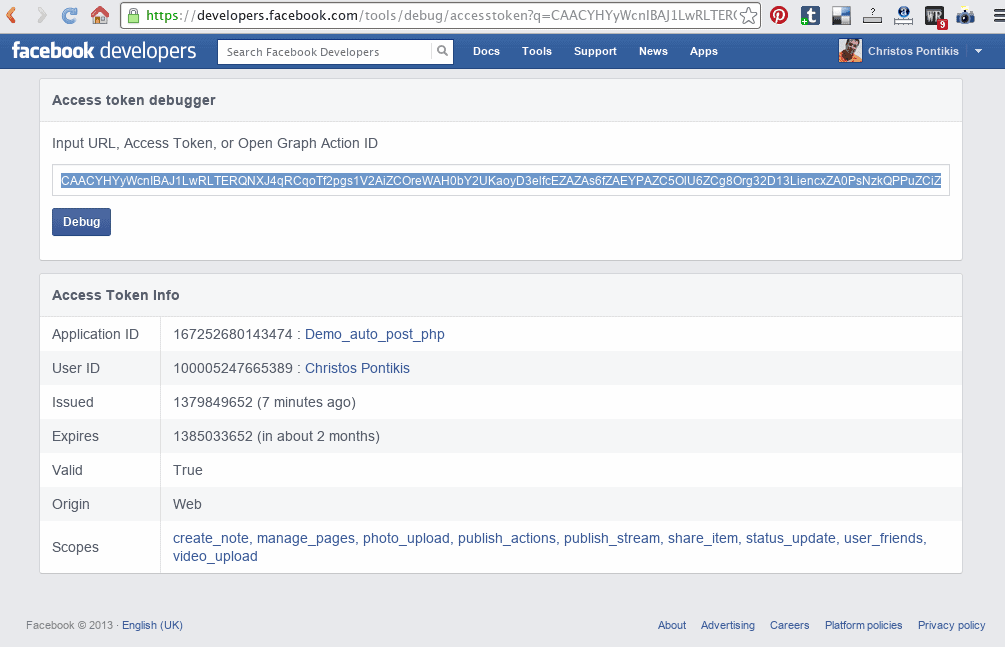
Task: Click the Access token debugger heading
Action: [134, 101]
